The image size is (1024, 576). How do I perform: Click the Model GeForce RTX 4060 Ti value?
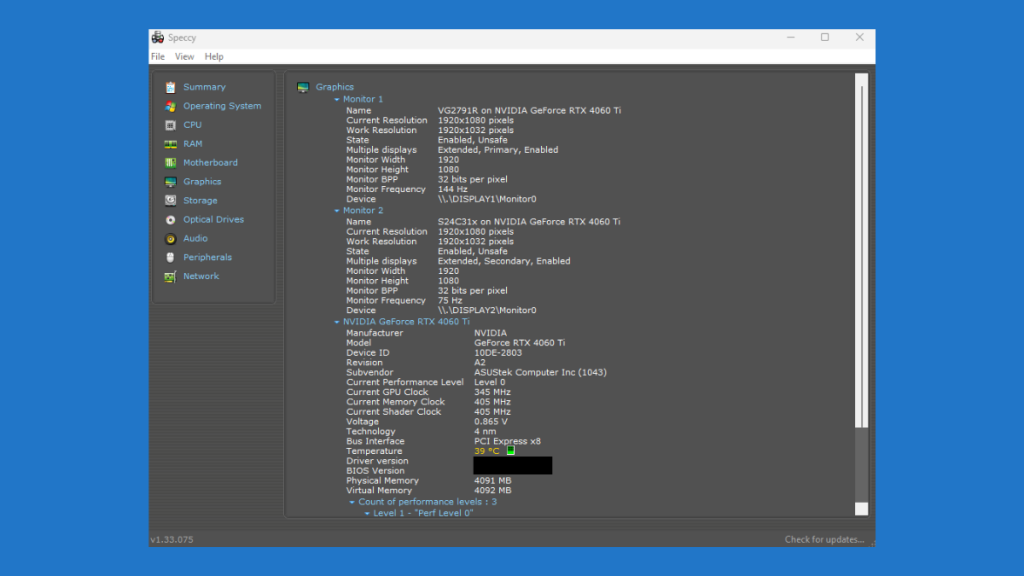(519, 343)
